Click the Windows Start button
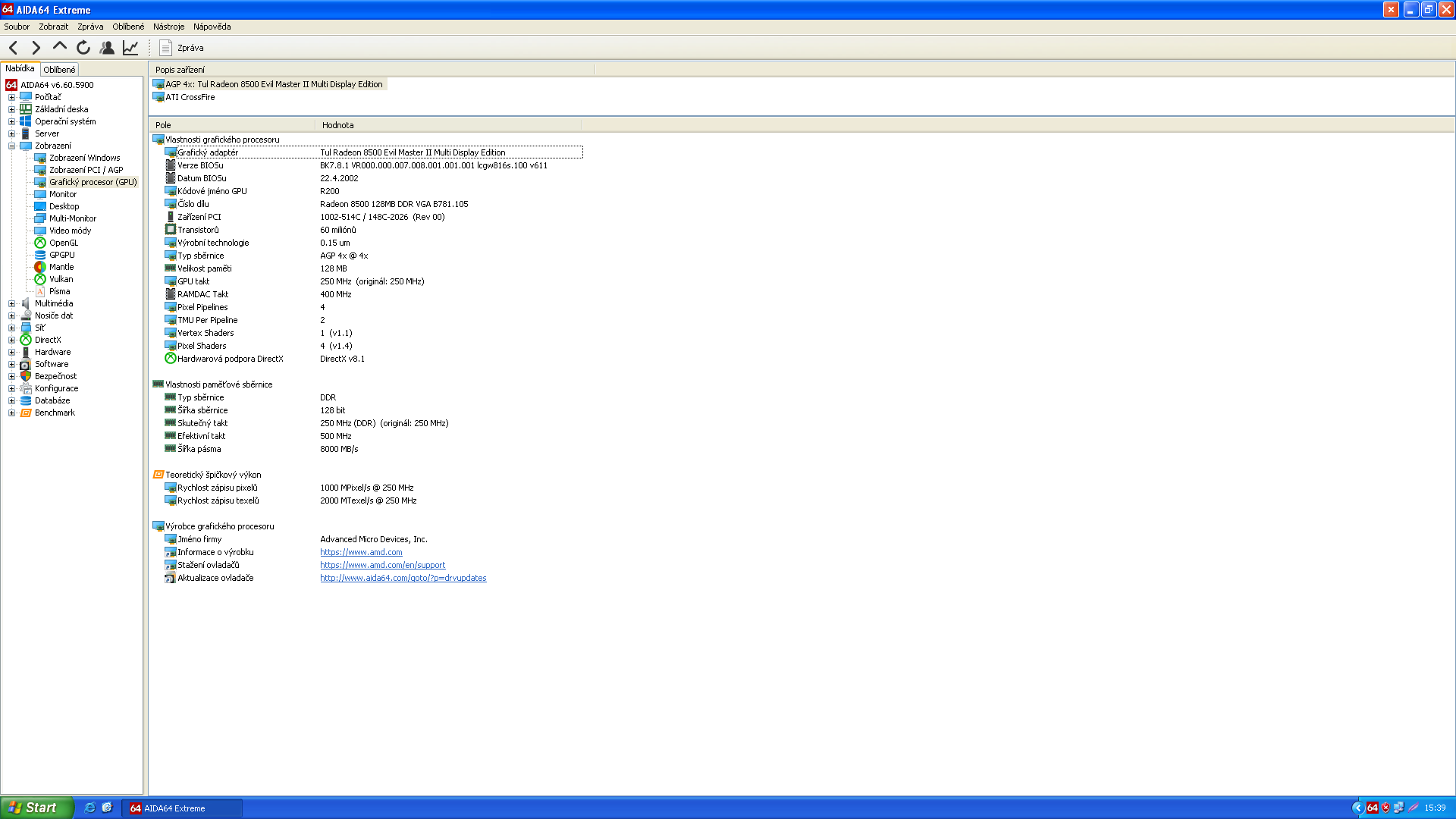This screenshot has height=819, width=1456. click(x=36, y=808)
